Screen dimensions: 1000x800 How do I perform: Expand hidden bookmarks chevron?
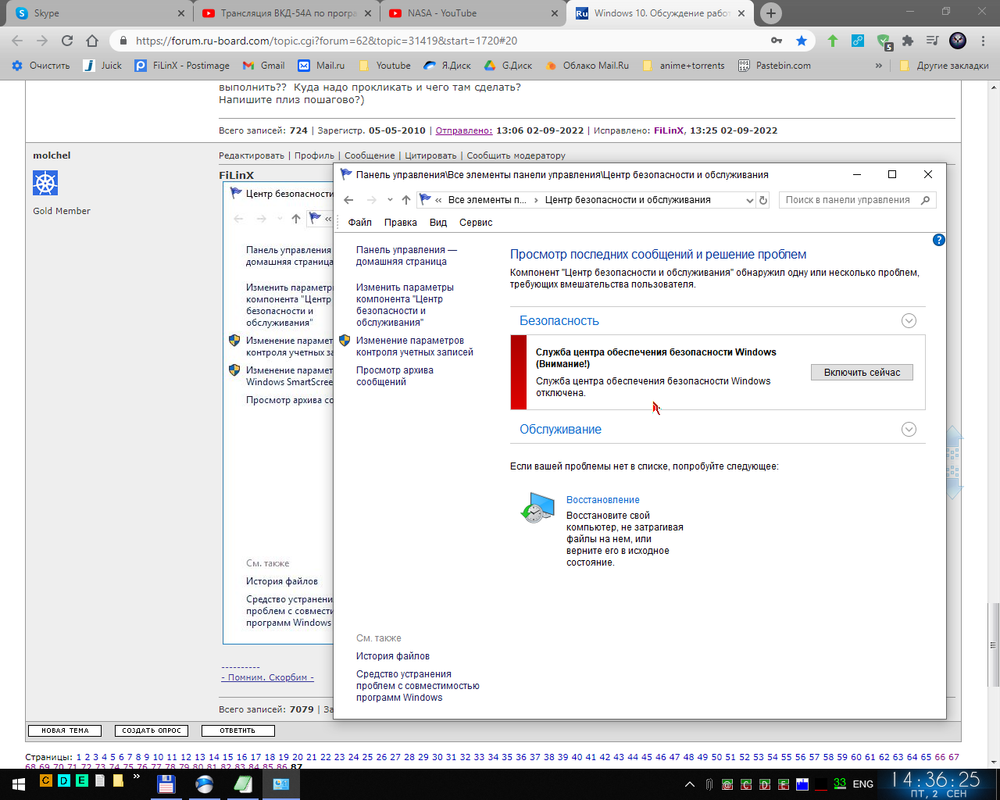(x=879, y=65)
